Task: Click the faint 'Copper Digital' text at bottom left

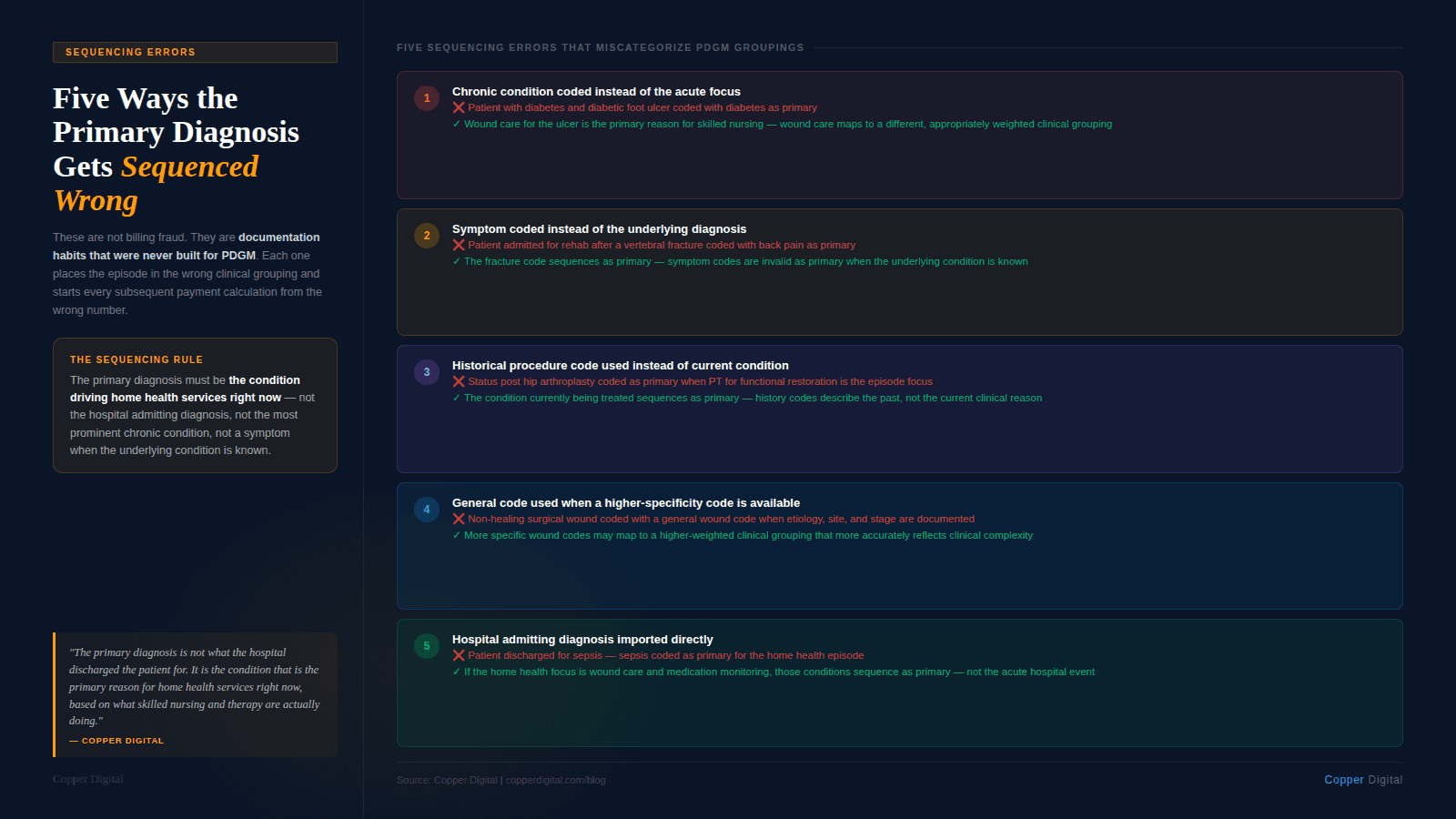Action: coord(88,779)
